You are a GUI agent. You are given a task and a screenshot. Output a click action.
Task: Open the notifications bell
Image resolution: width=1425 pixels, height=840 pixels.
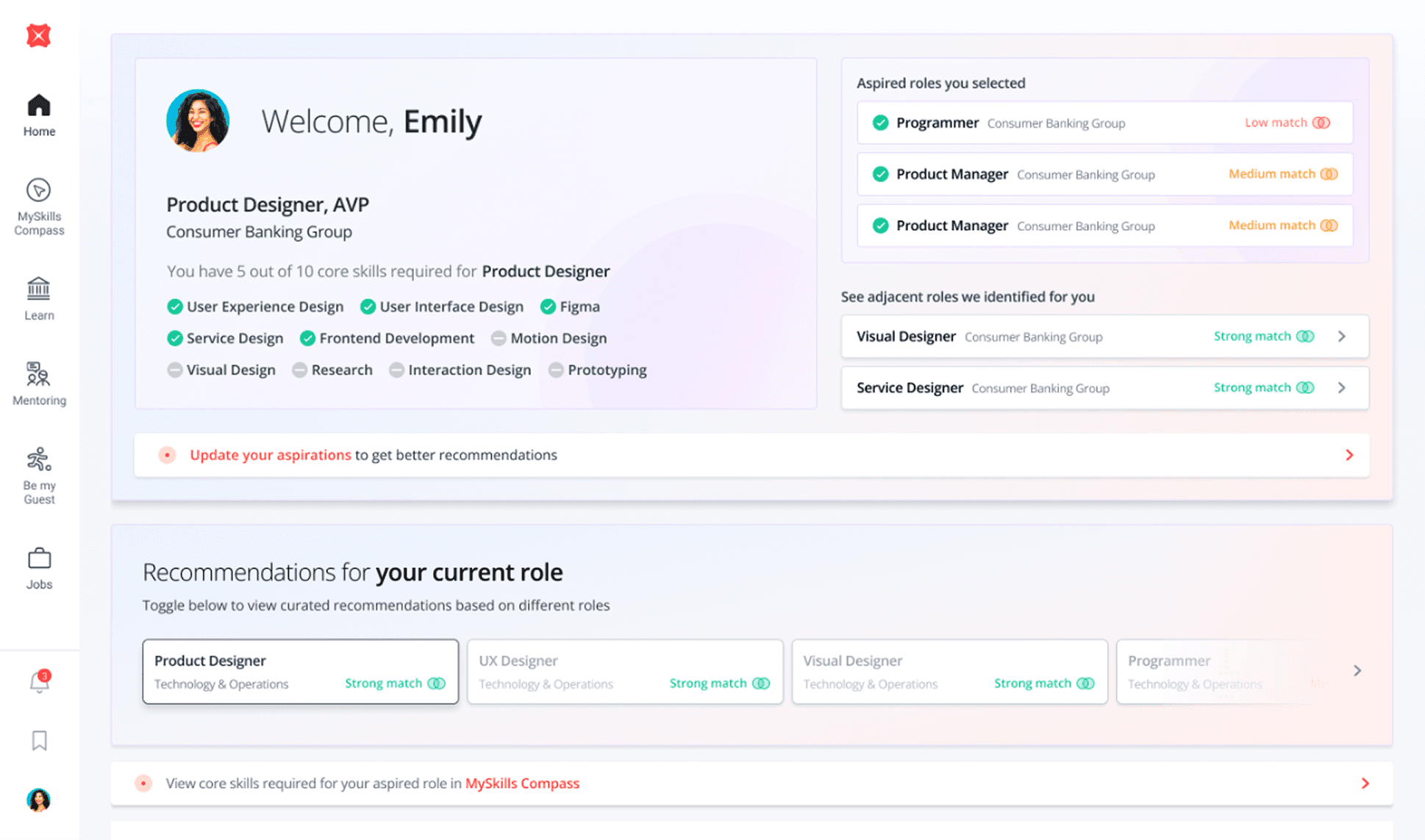point(39,682)
